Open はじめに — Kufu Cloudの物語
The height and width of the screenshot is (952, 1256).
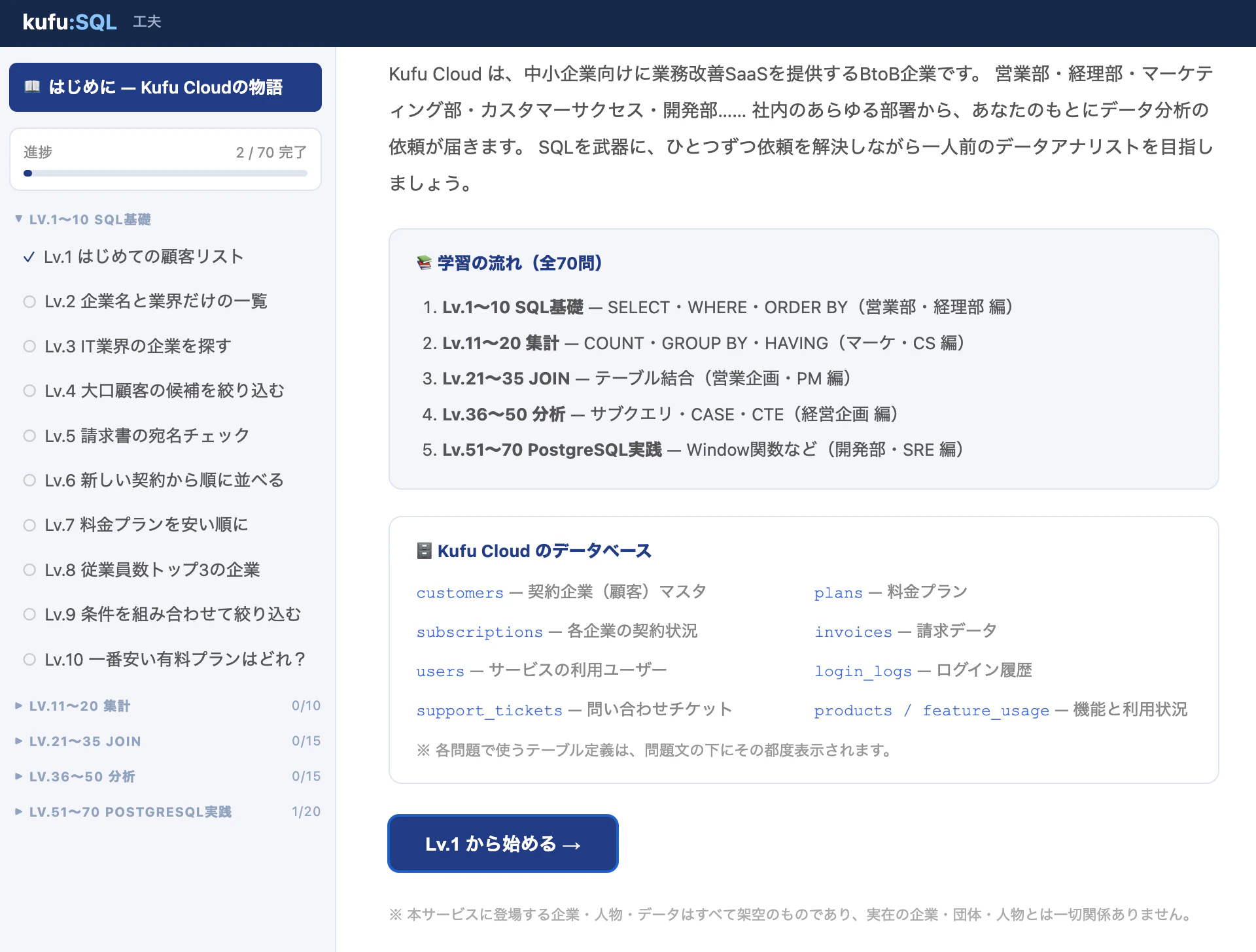coord(166,87)
